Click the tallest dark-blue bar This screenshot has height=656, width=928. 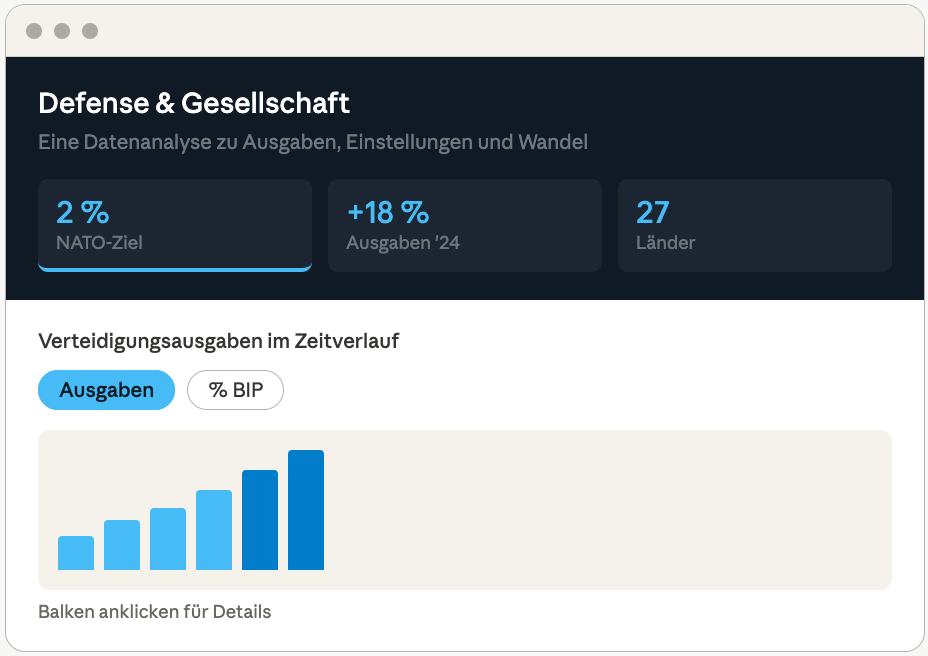[x=306, y=510]
